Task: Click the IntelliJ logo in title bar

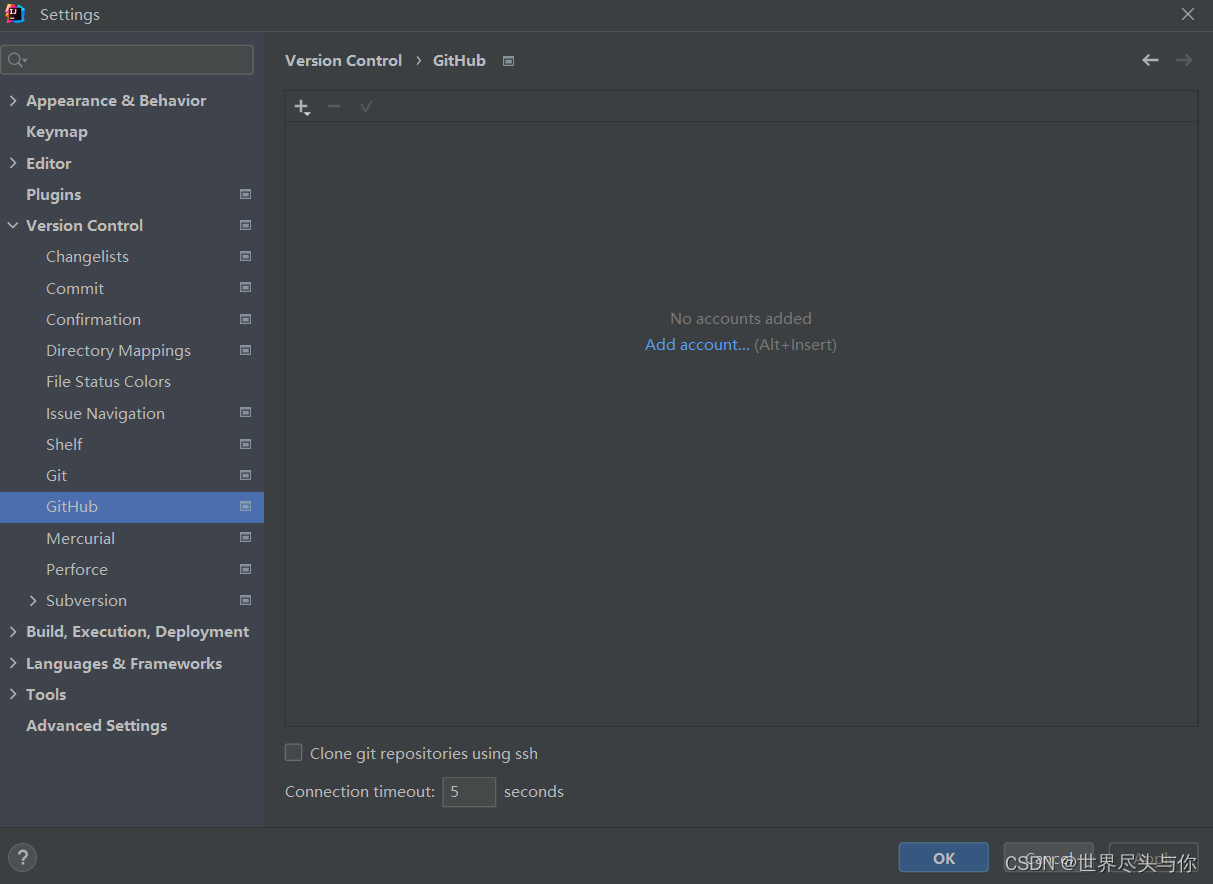Action: coord(15,14)
